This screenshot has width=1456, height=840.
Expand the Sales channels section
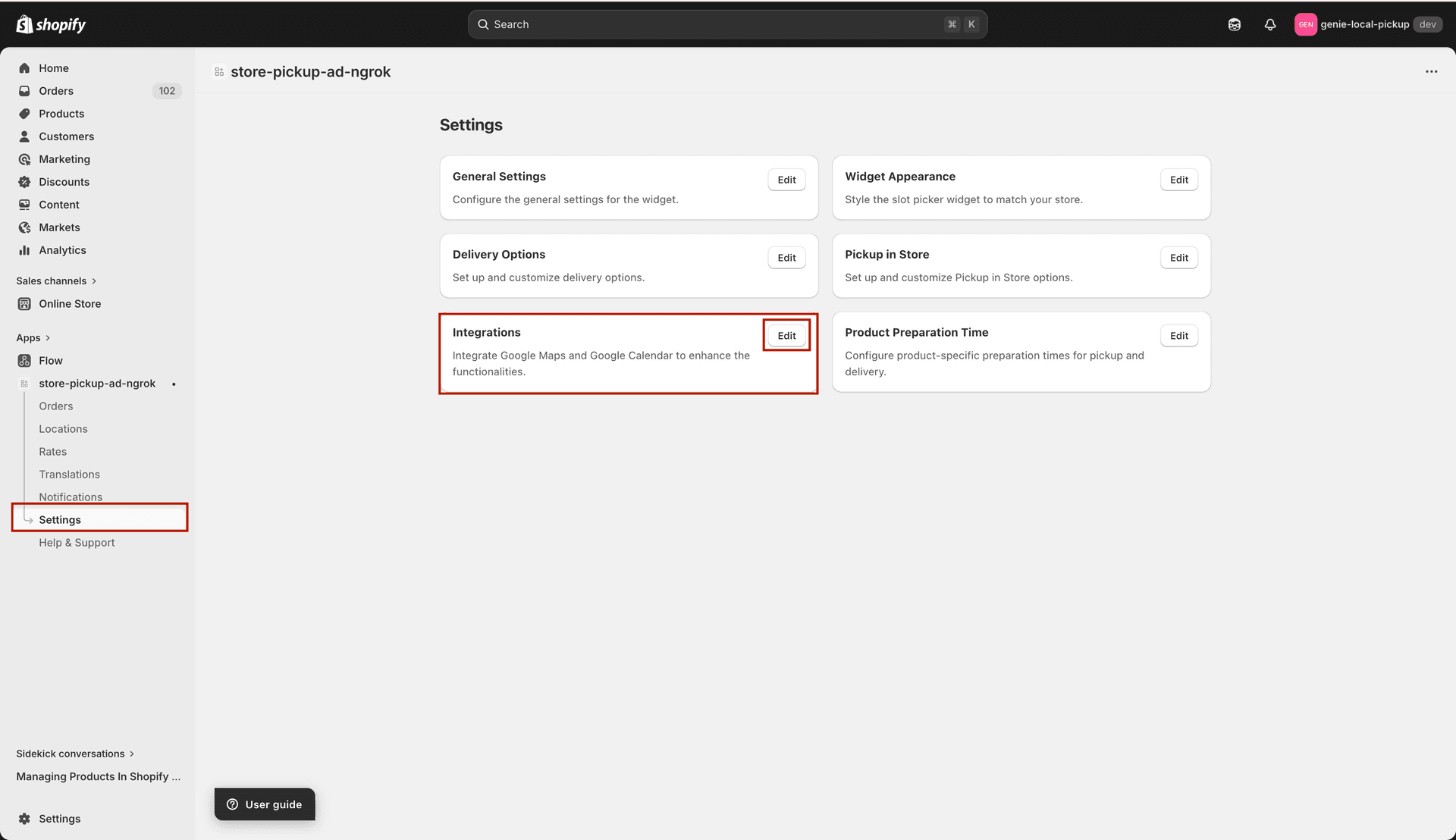[57, 281]
